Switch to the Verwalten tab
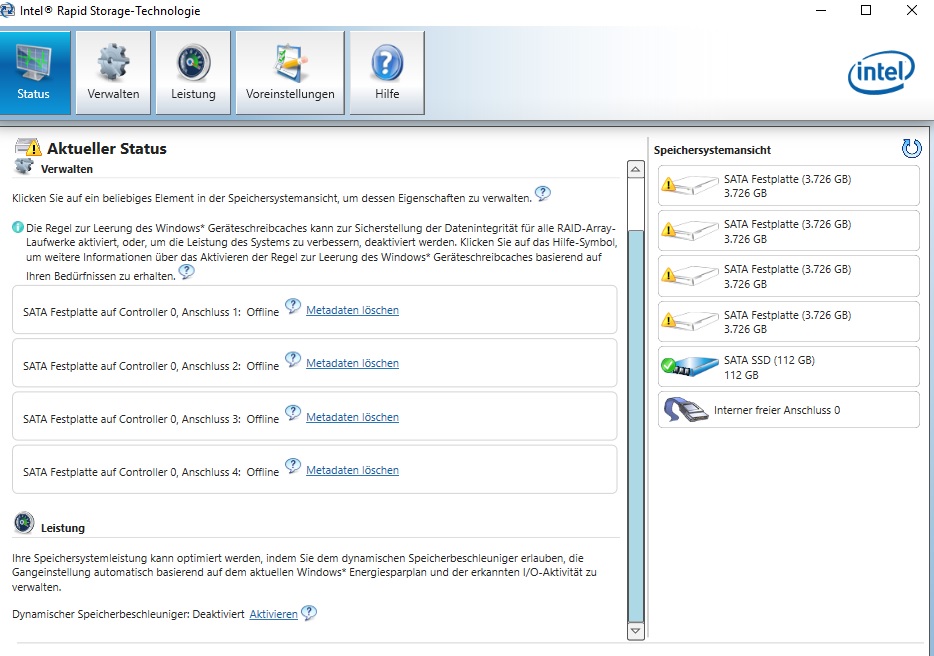The height and width of the screenshot is (656, 934). (x=113, y=73)
